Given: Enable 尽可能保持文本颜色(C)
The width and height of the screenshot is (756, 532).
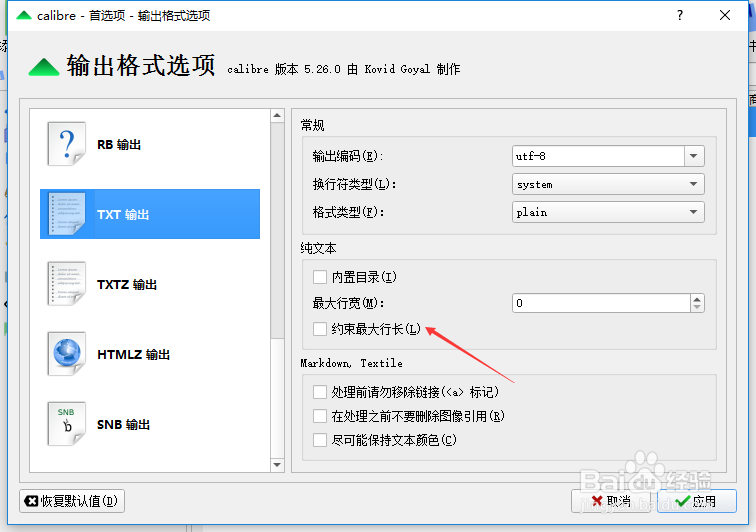Looking at the screenshot, I should [x=320, y=440].
